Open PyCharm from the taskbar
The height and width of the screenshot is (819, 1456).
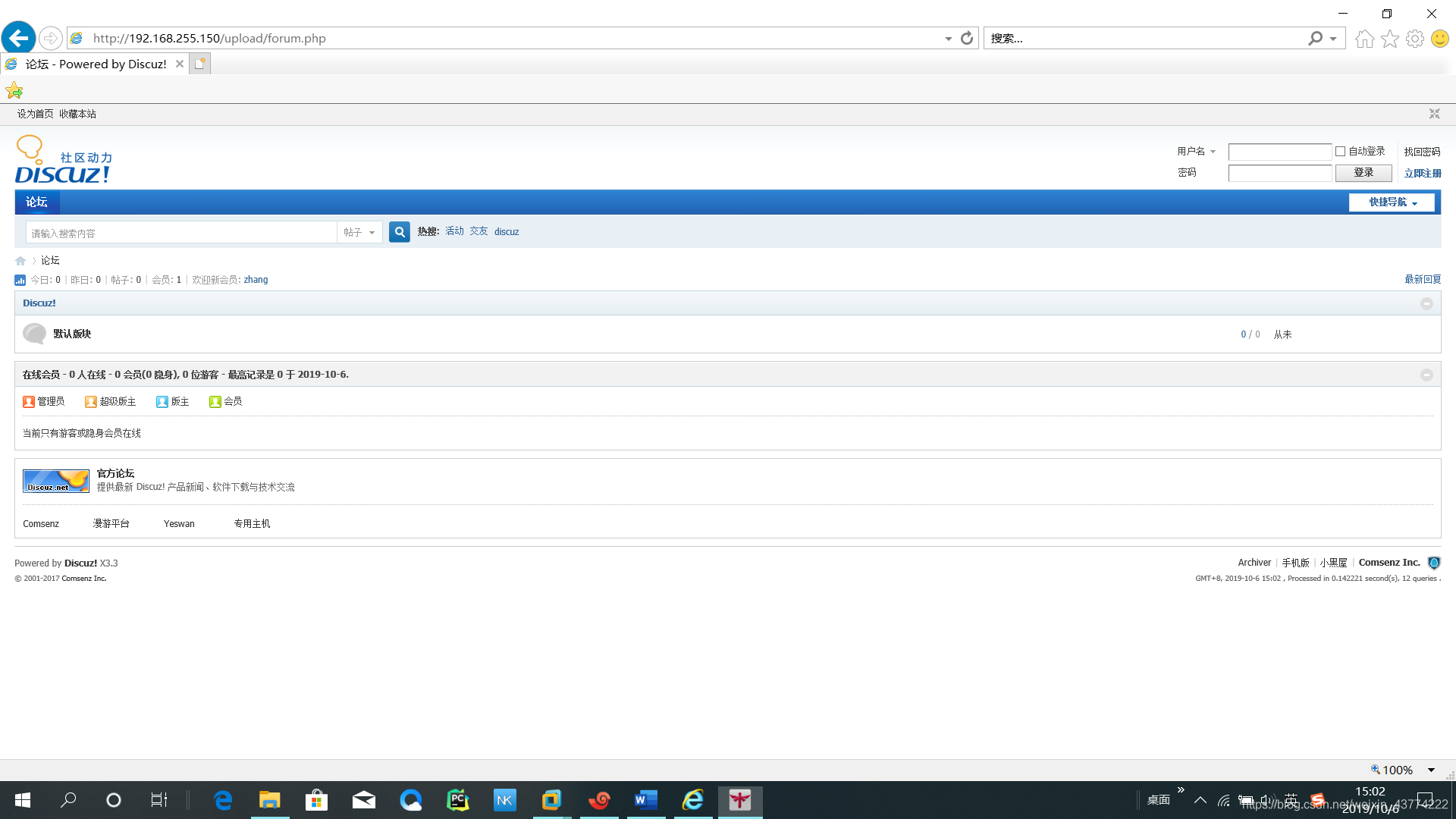(457, 800)
